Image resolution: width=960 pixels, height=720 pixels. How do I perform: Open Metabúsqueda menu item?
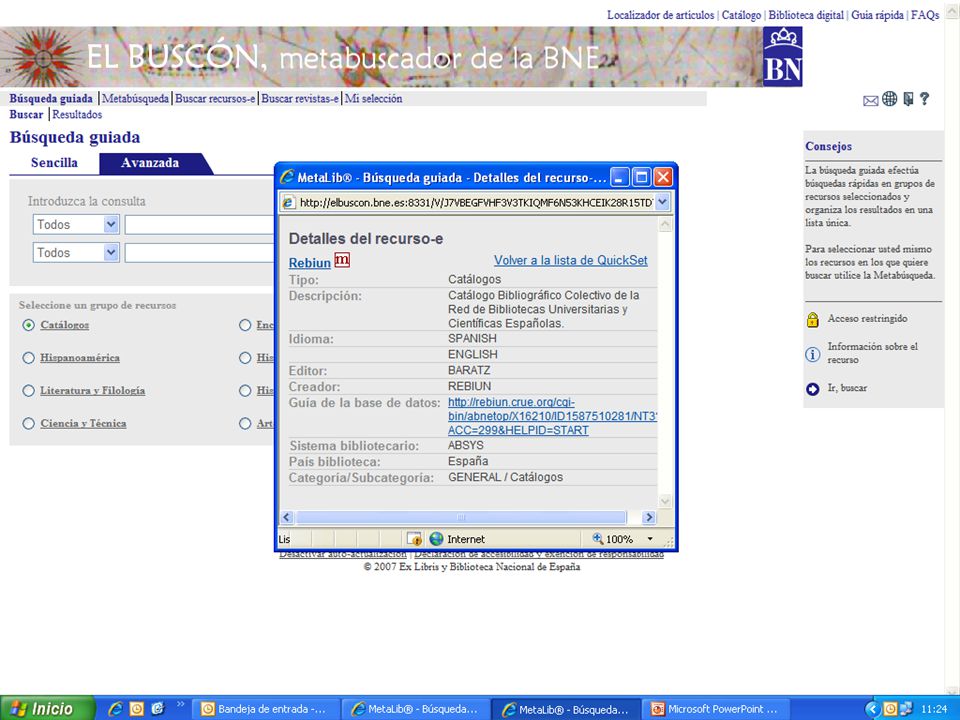(135, 99)
